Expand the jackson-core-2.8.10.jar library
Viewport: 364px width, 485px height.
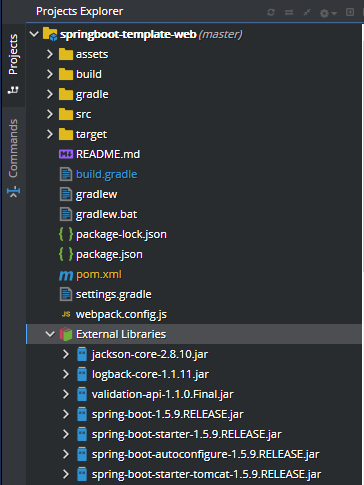pos(66,354)
